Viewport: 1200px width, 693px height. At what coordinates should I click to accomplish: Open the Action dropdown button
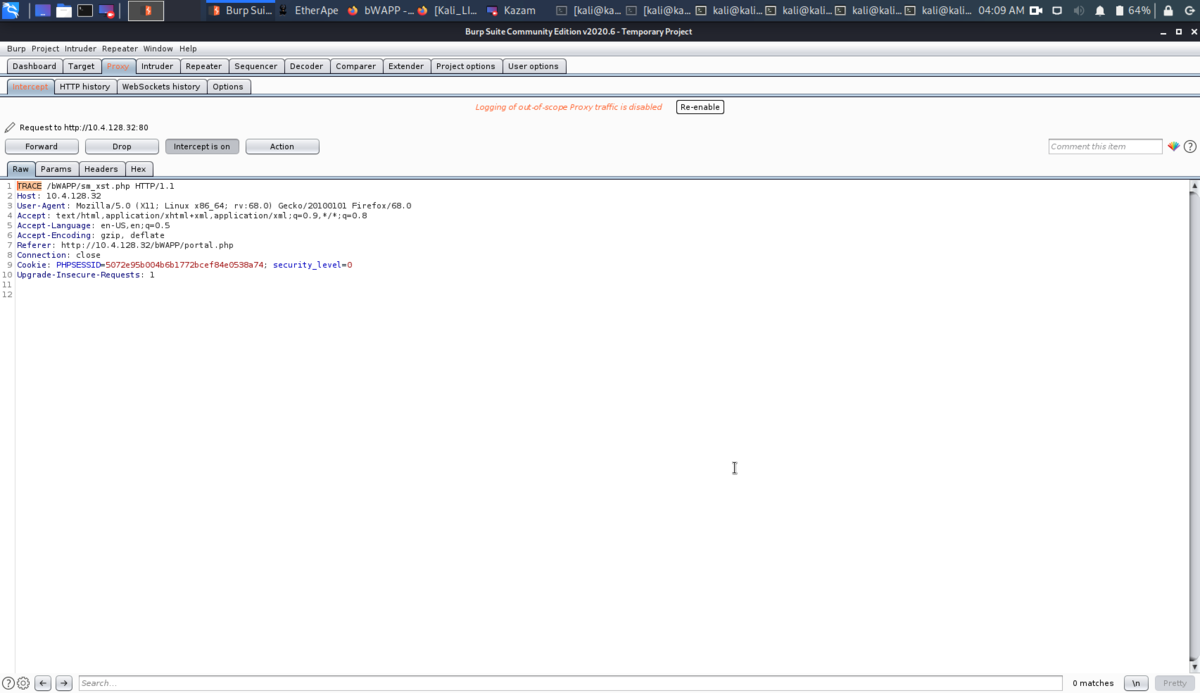coord(282,146)
